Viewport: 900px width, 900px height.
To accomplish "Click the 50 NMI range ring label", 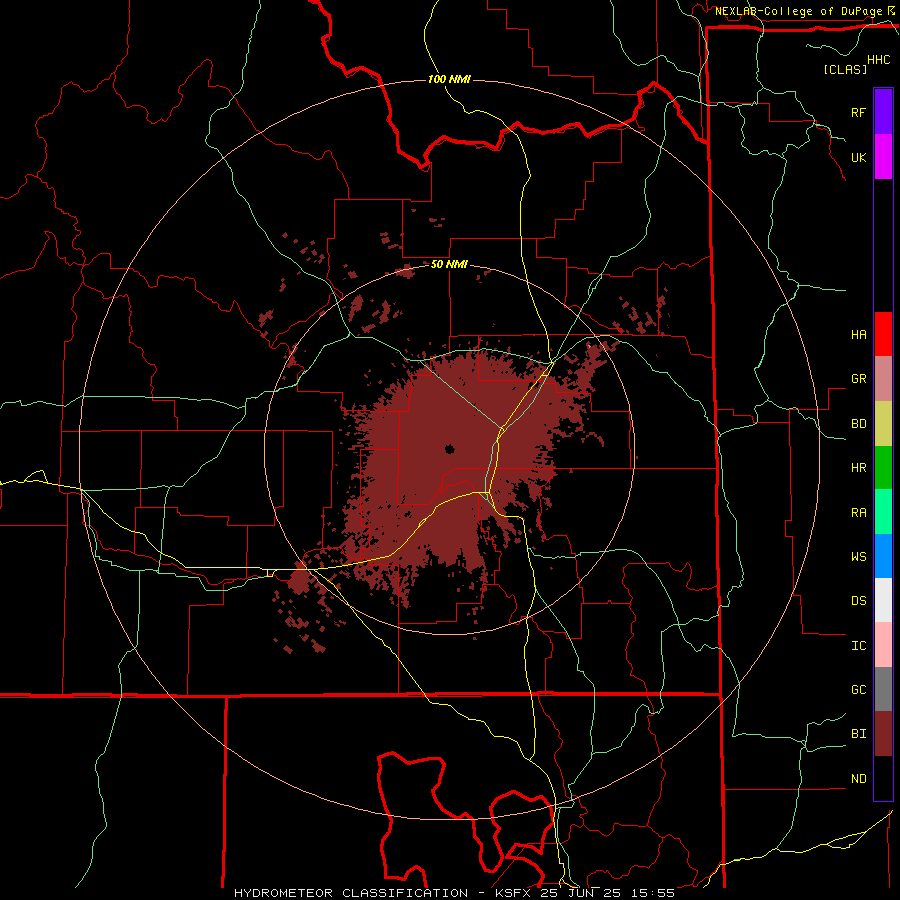I will 449,264.
